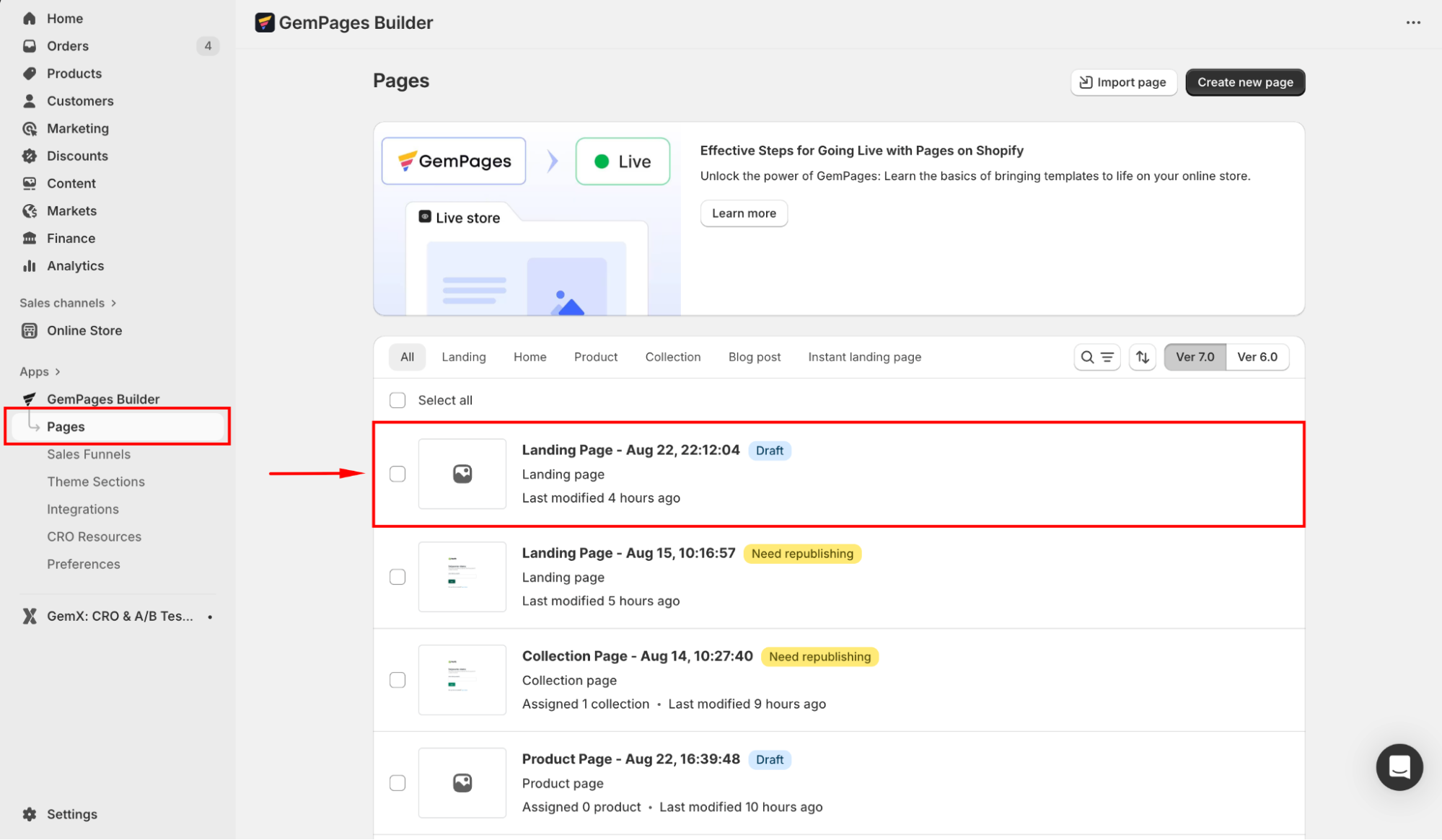
Task: Click the Discounts sidebar icon
Action: [30, 156]
